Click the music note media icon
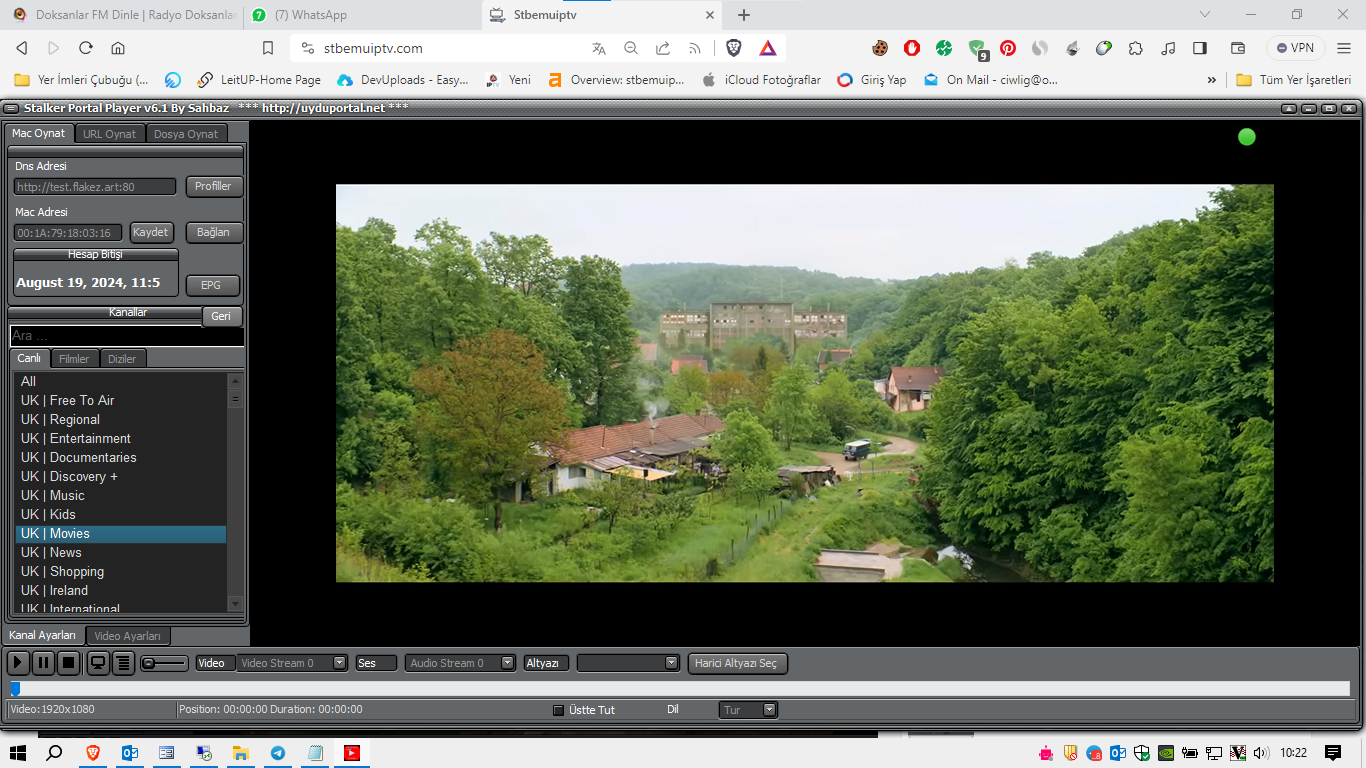 [1168, 48]
